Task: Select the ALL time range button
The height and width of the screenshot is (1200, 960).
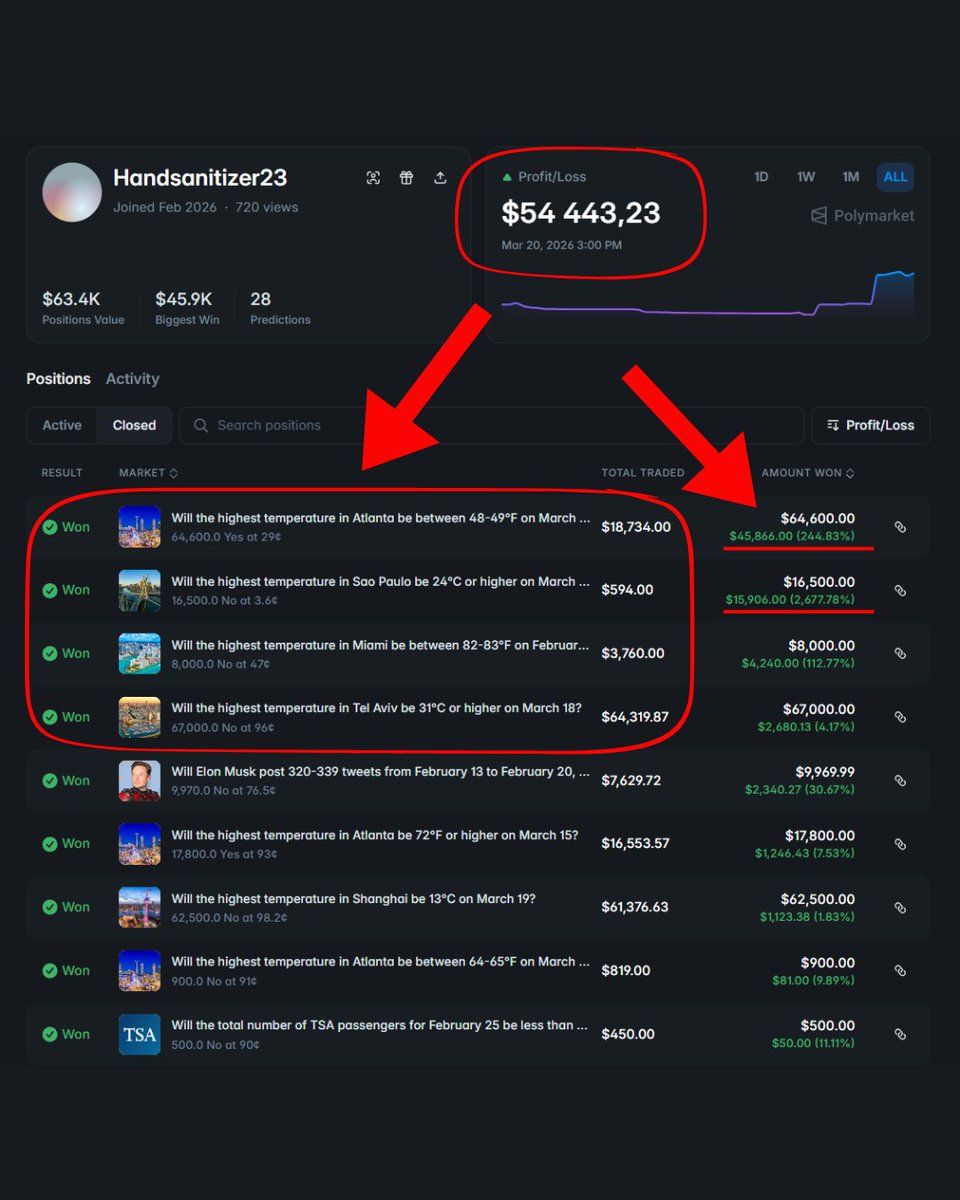Action: 895,177
